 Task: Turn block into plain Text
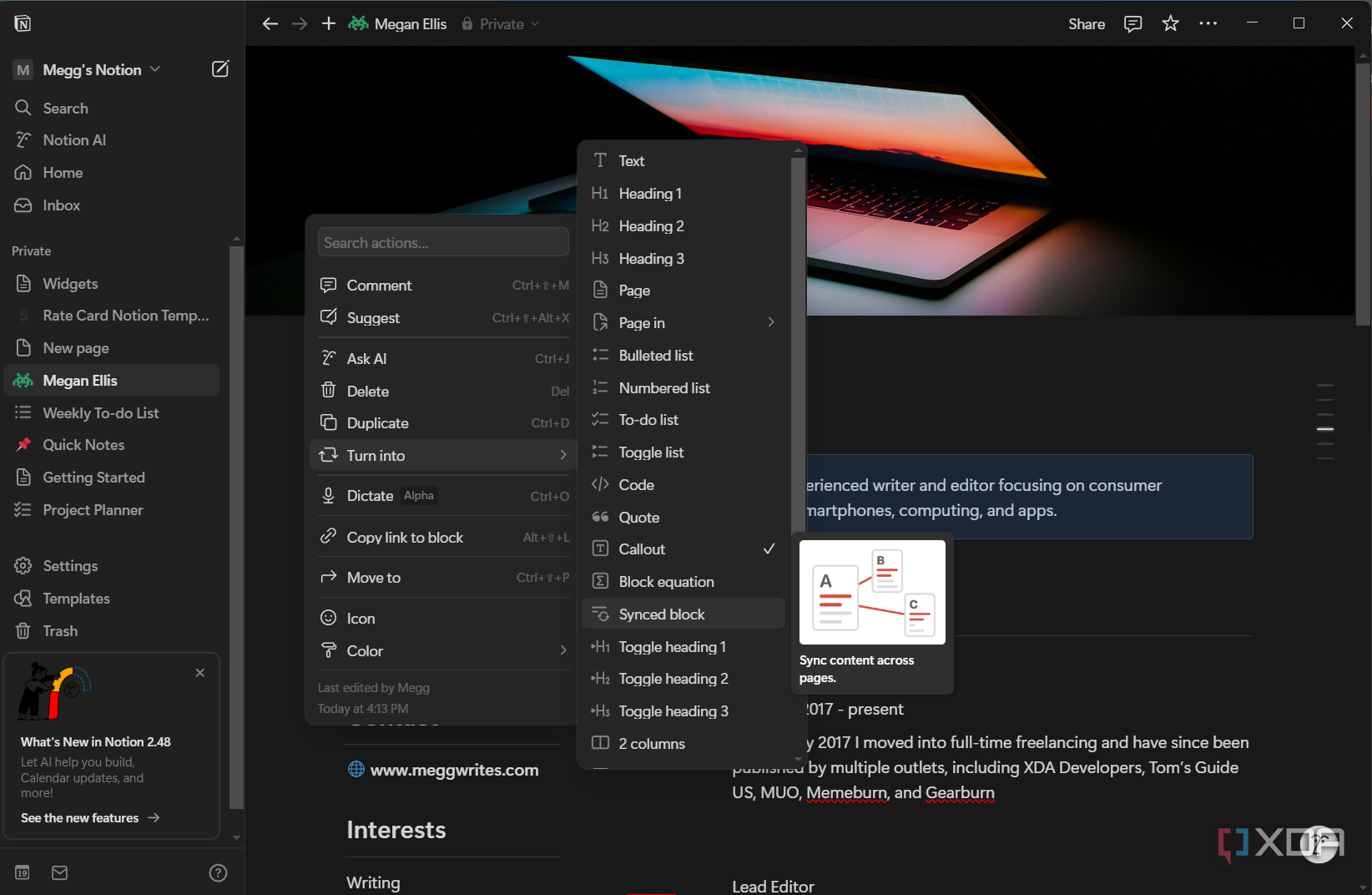(x=683, y=161)
